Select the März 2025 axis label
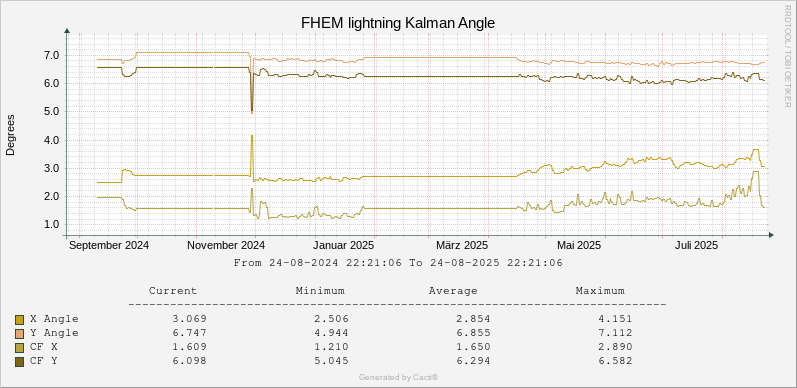 coord(462,245)
